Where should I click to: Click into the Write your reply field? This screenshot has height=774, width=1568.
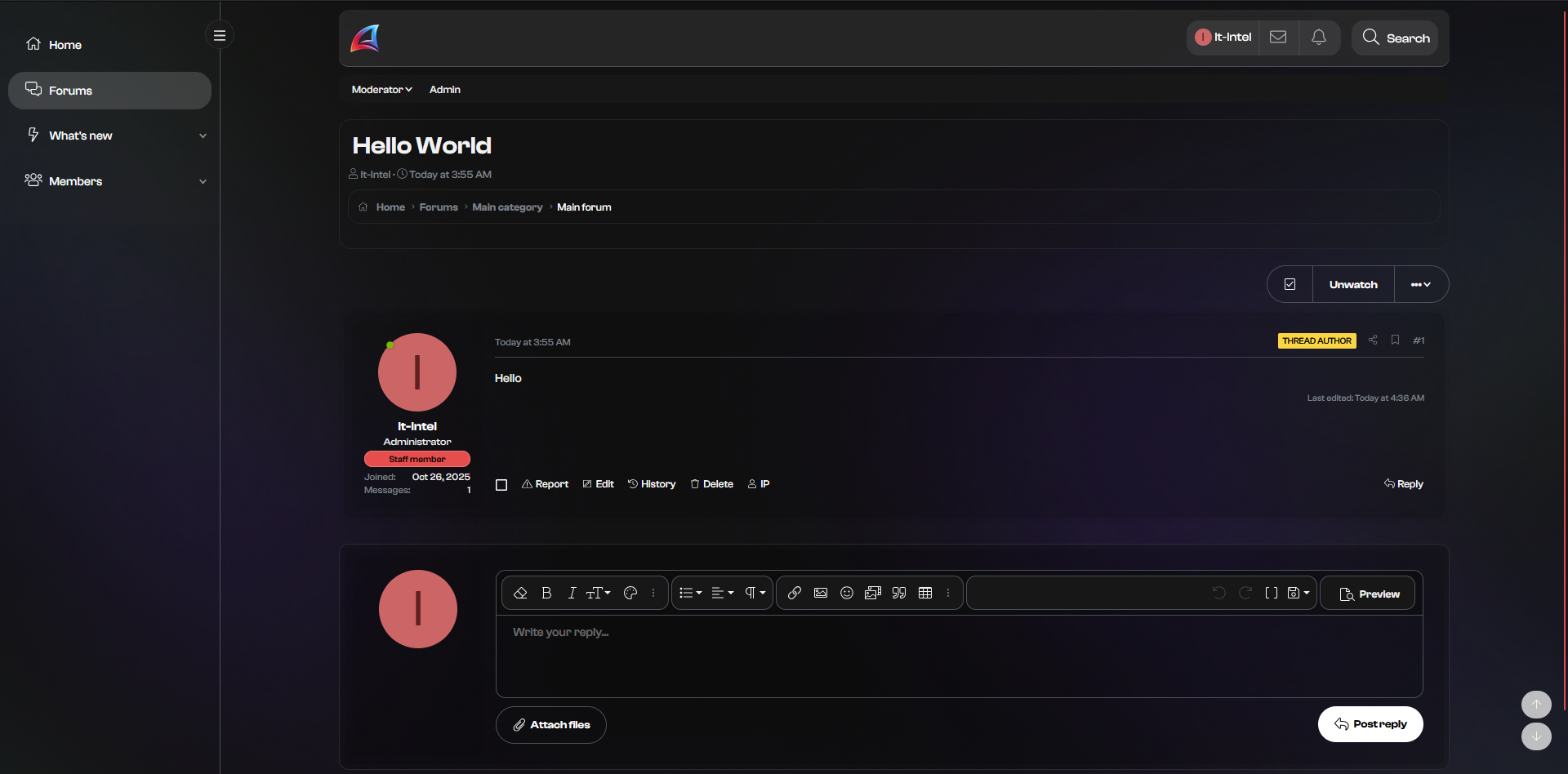click(959, 655)
